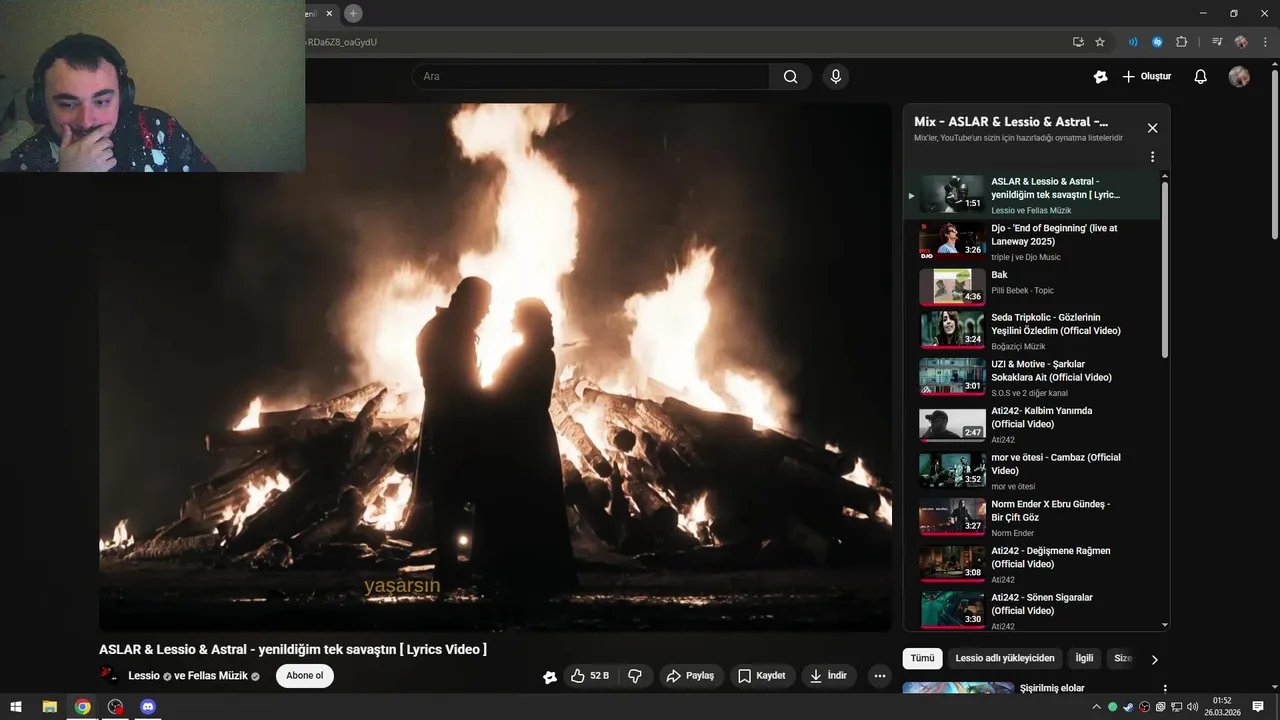The image size is (1280, 720).
Task: Open the Chrome extensions puzzle icon
Action: (x=1181, y=42)
